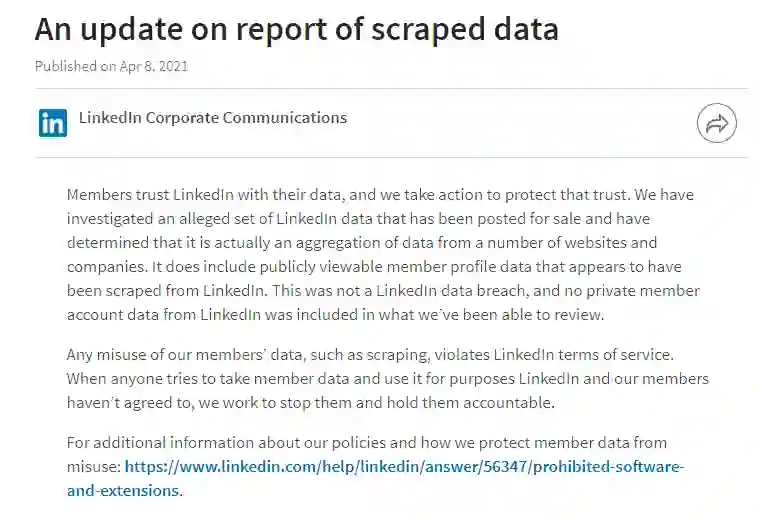Click the word 'misuse:' before the URL
This screenshot has height=520, width=760.
coord(93,466)
